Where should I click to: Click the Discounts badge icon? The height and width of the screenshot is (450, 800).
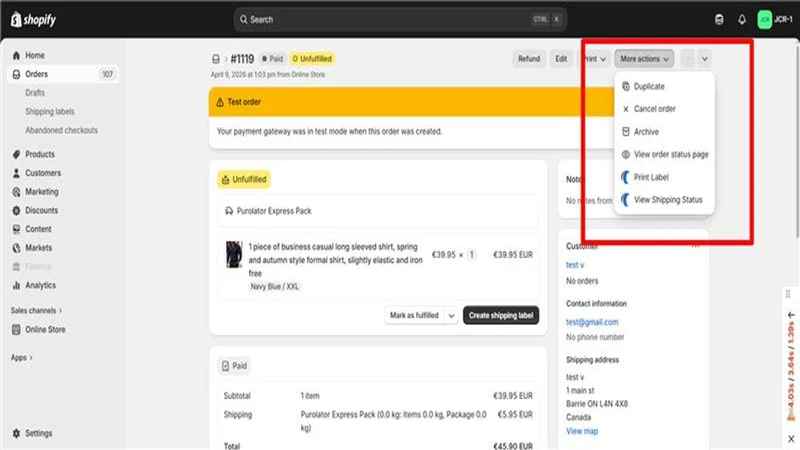click(x=16, y=210)
